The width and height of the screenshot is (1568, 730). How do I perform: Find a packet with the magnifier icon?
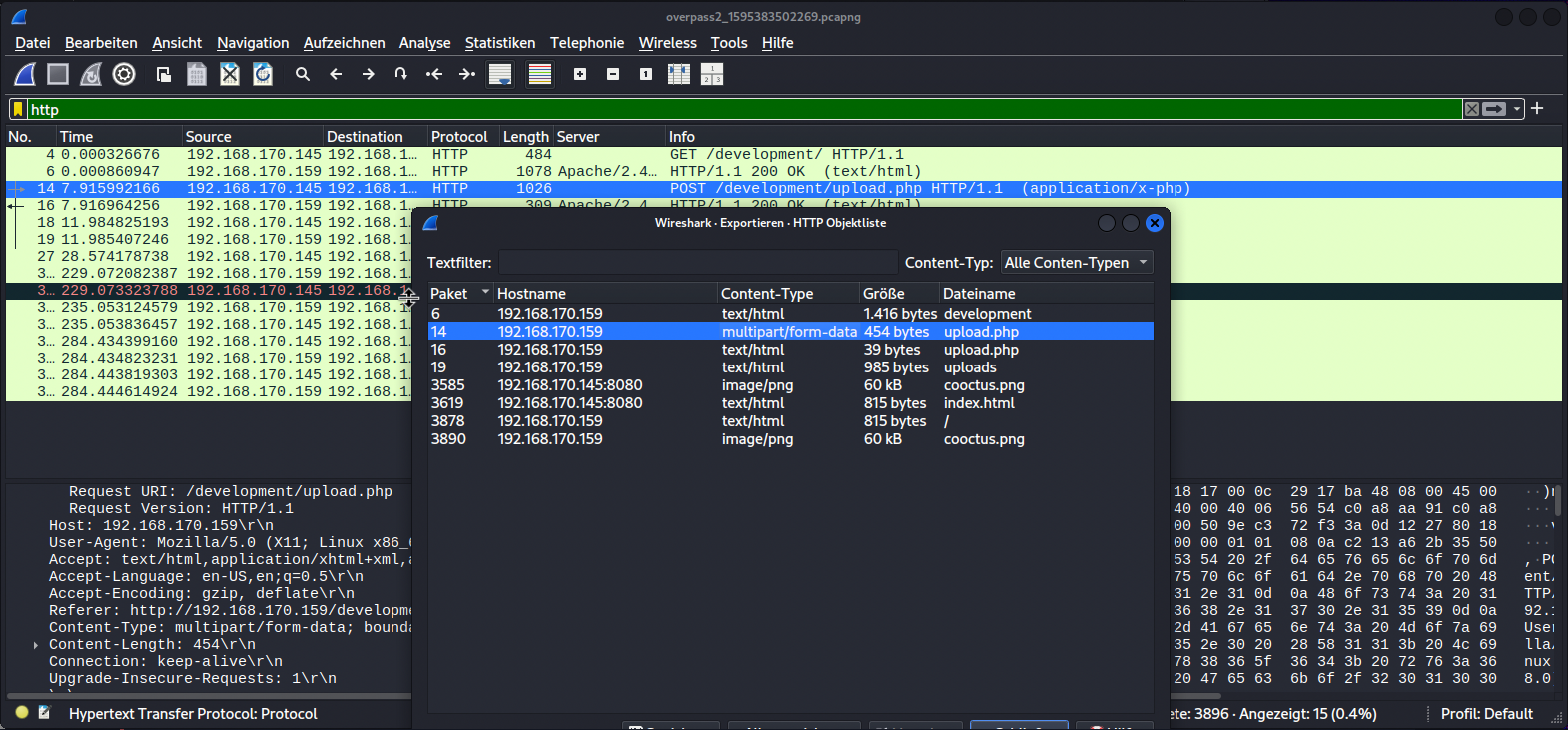click(302, 74)
